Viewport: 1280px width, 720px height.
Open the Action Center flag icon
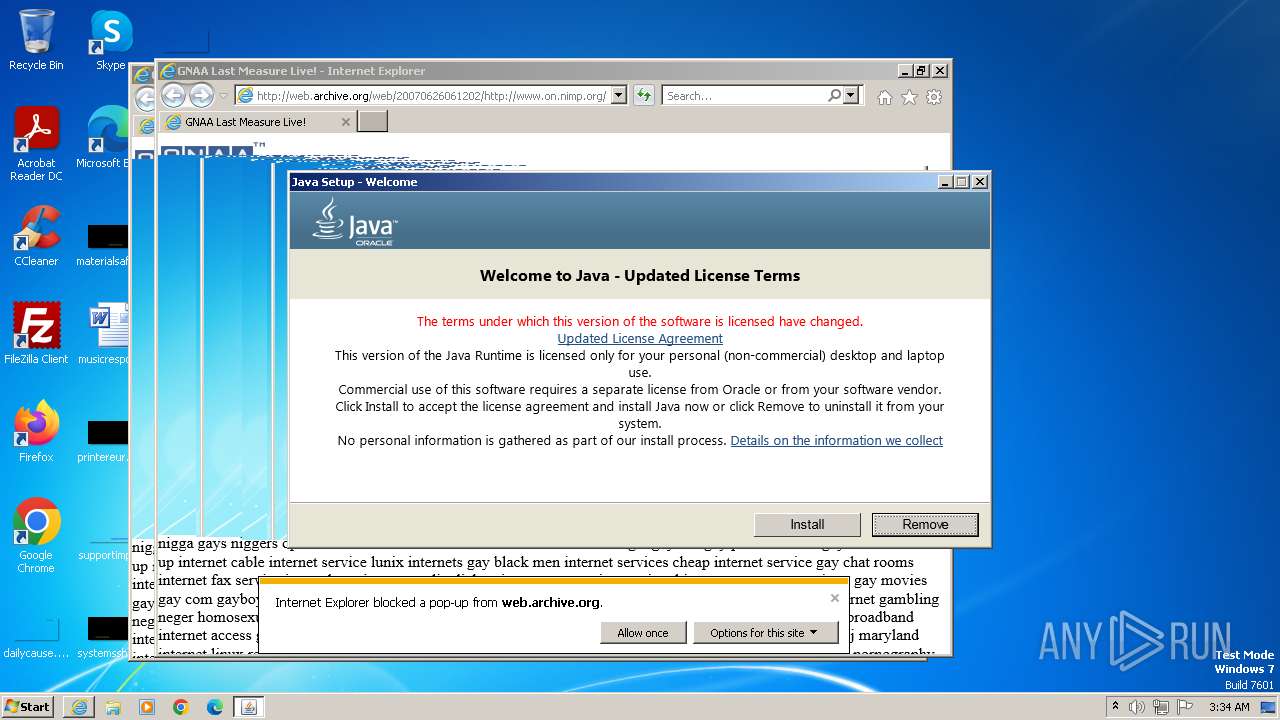pos(1184,707)
